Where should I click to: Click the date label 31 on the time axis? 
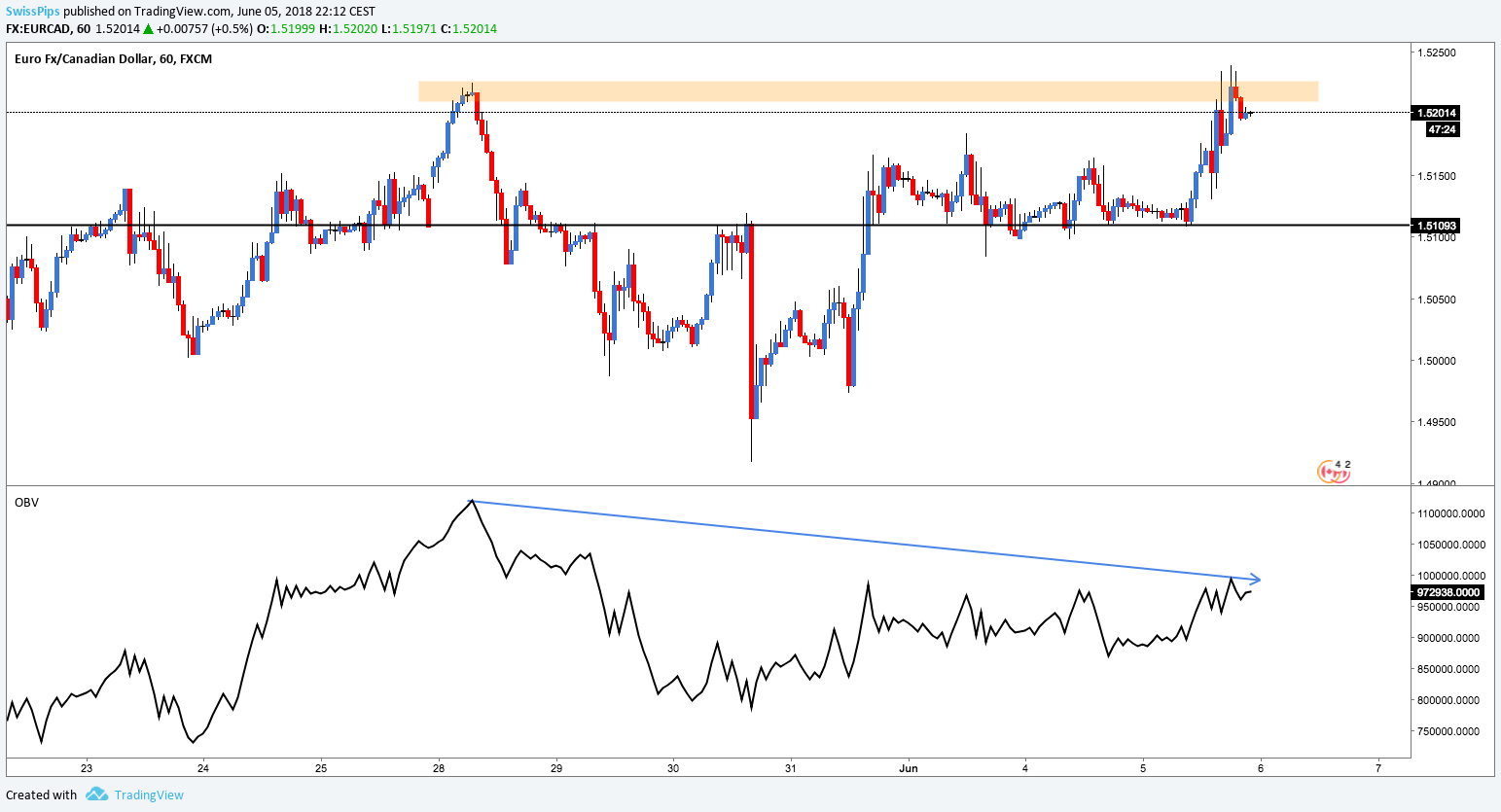tap(791, 768)
